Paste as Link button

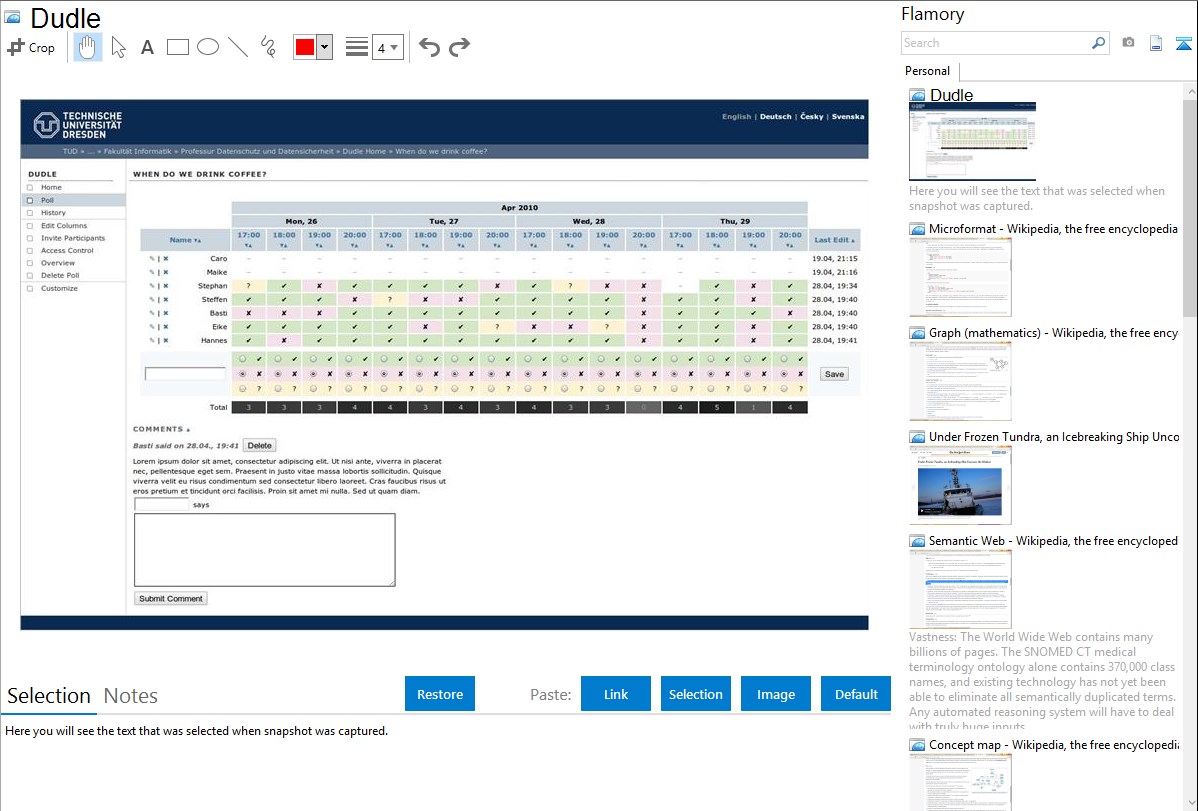[x=616, y=694]
